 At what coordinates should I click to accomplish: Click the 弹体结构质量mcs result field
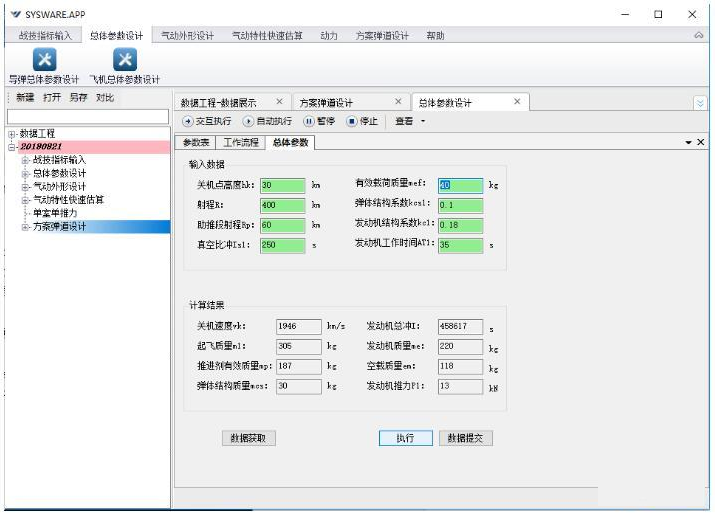pos(299,386)
